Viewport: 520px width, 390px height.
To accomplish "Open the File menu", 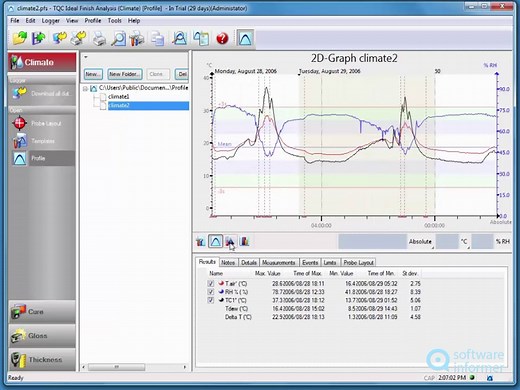I will click(x=15, y=21).
